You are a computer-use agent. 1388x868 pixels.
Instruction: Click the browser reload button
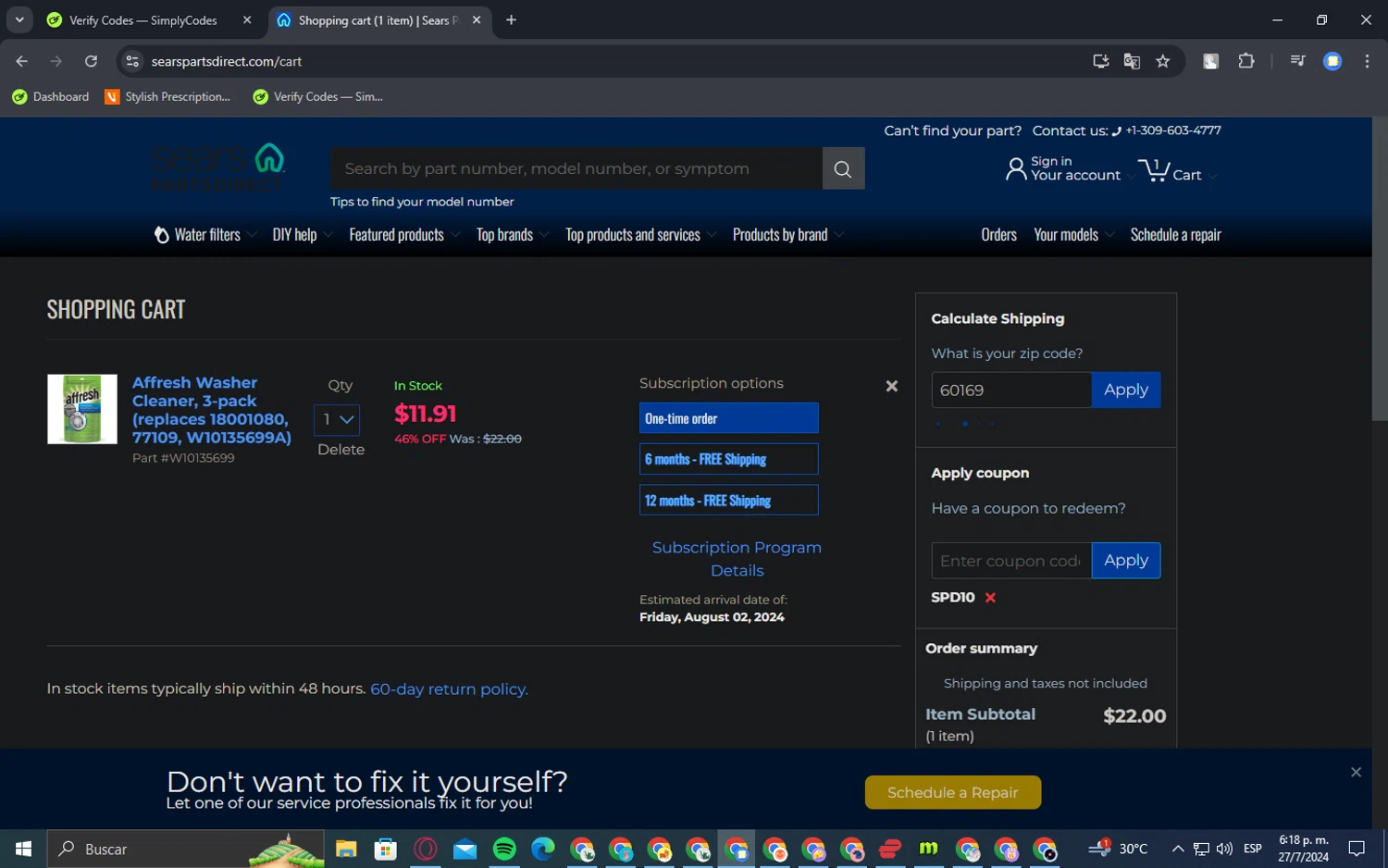click(91, 61)
